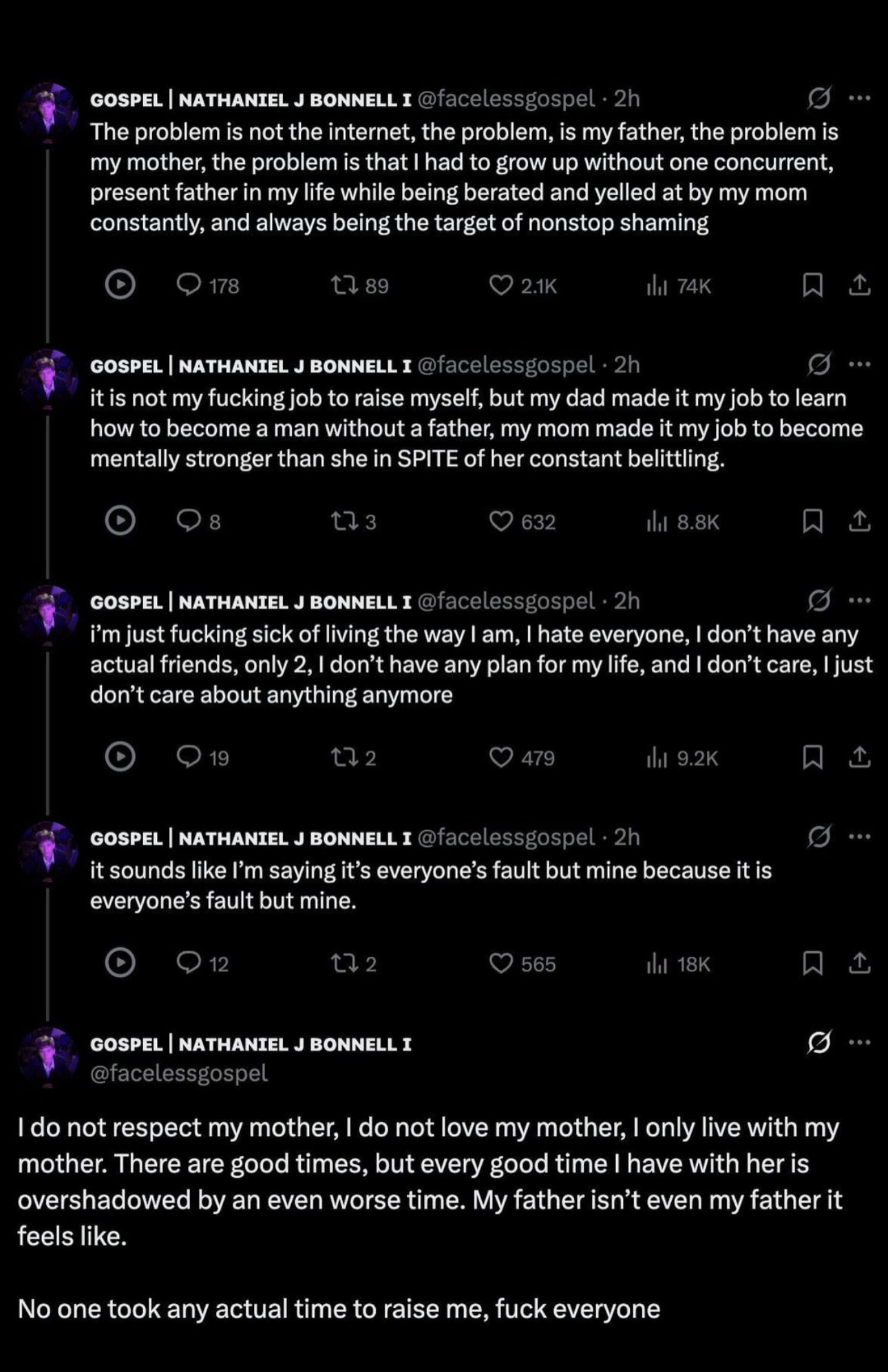Open more options on the first tweet
This screenshot has width=888, height=1372.
click(859, 98)
